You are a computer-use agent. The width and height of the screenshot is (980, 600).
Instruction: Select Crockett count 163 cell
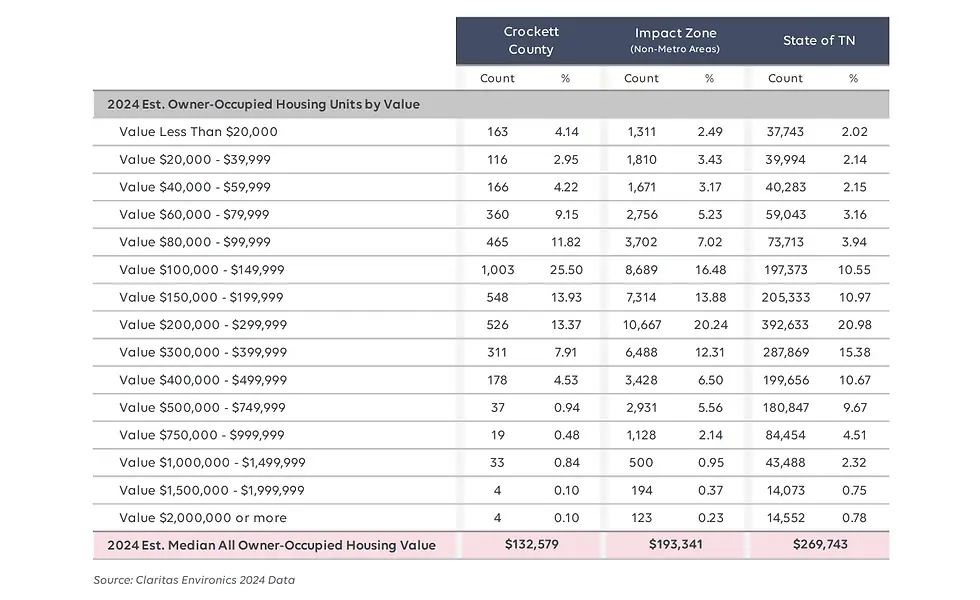pyautogui.click(x=498, y=132)
